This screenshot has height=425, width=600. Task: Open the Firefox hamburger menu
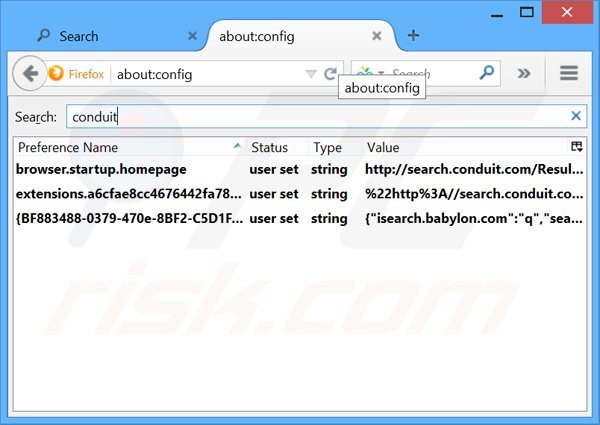569,73
